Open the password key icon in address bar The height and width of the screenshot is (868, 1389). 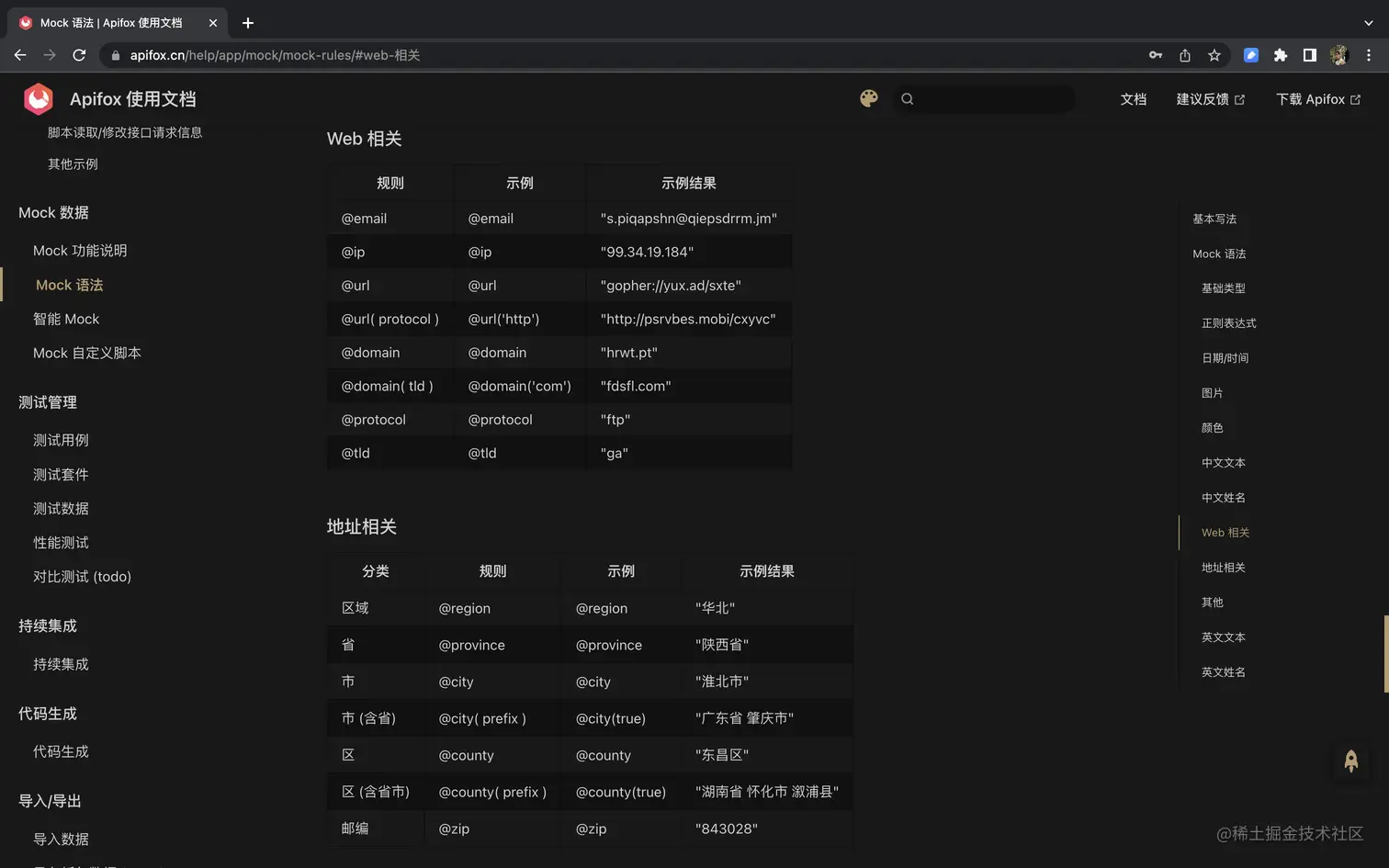coord(1155,55)
